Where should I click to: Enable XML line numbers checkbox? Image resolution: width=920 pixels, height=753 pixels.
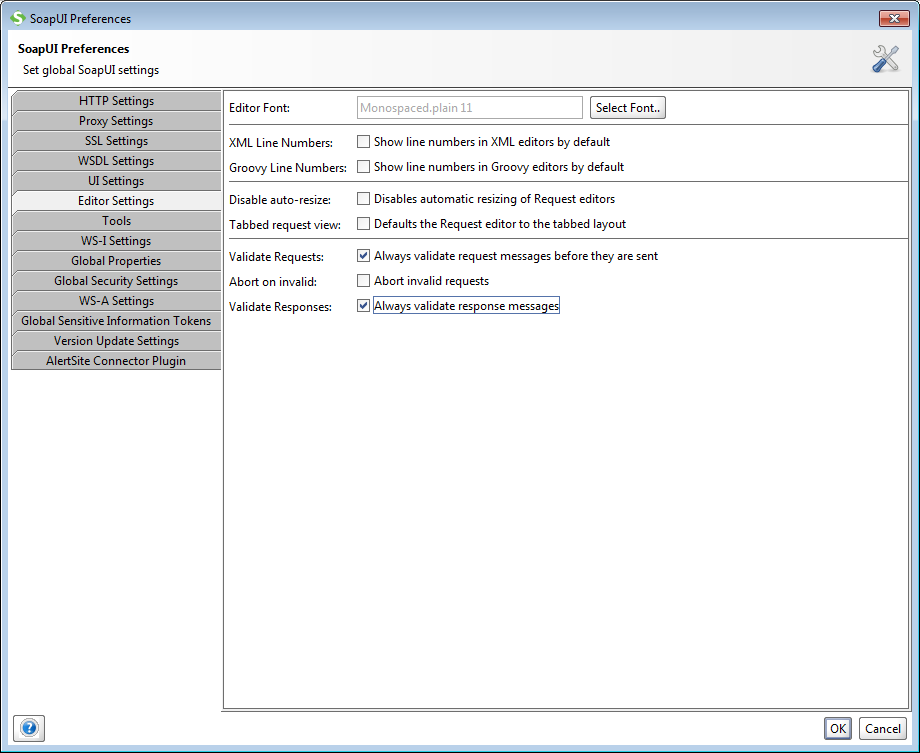[x=364, y=142]
